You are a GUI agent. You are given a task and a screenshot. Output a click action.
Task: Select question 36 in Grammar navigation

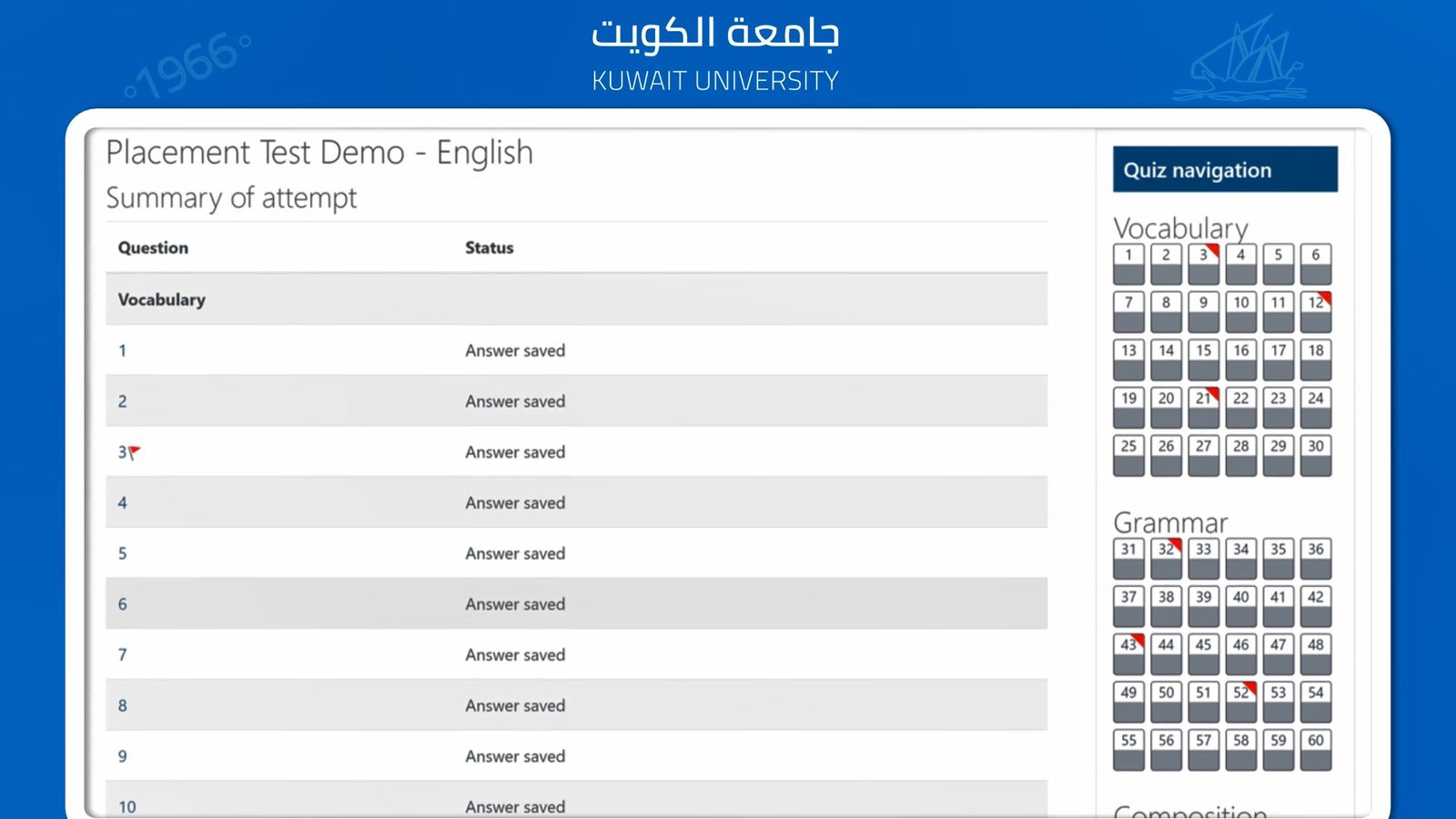point(1316,559)
